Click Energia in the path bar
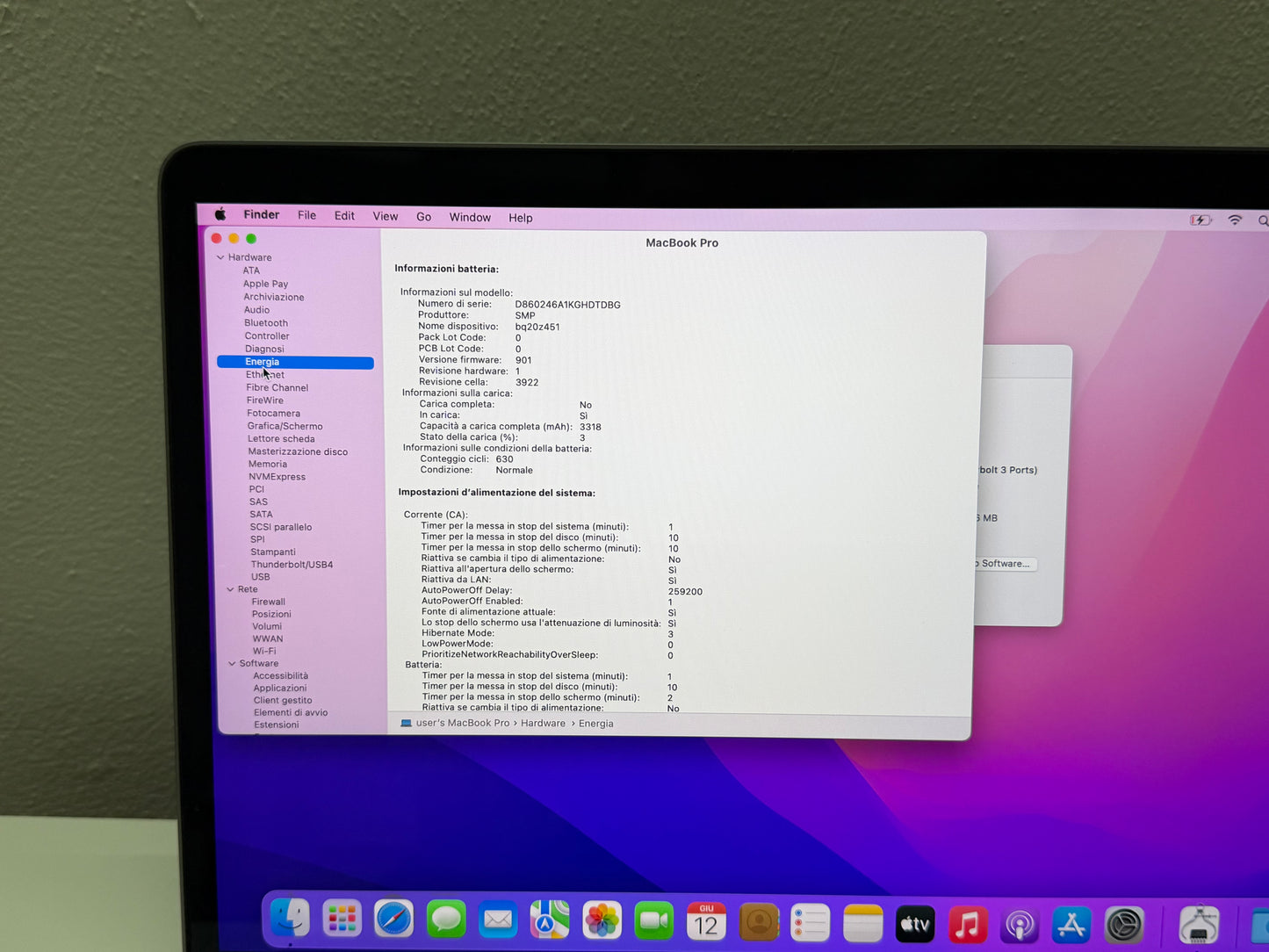This screenshot has height=952, width=1269. pyautogui.click(x=595, y=724)
